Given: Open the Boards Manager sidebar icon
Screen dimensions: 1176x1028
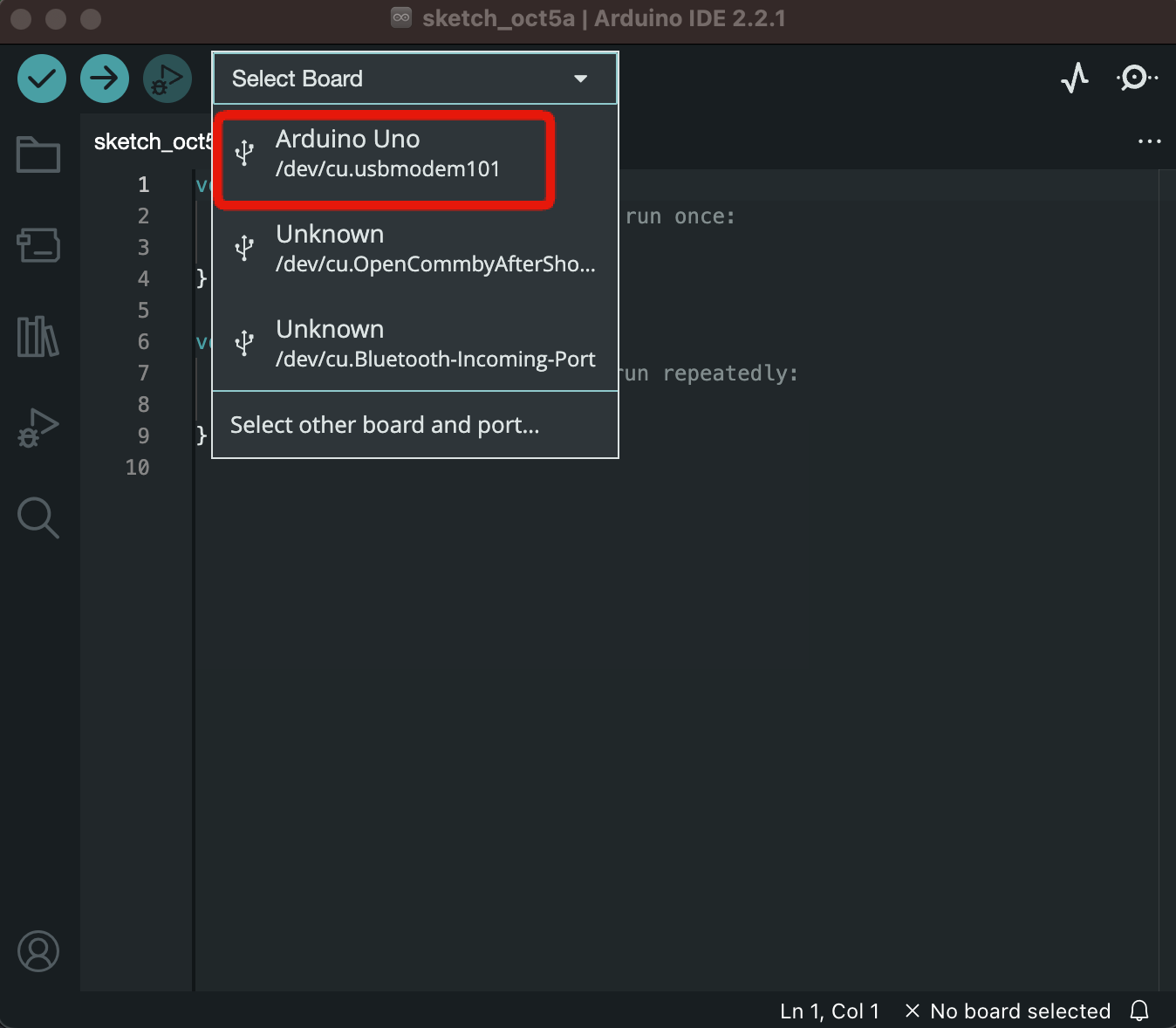Looking at the screenshot, I should coord(38,245).
